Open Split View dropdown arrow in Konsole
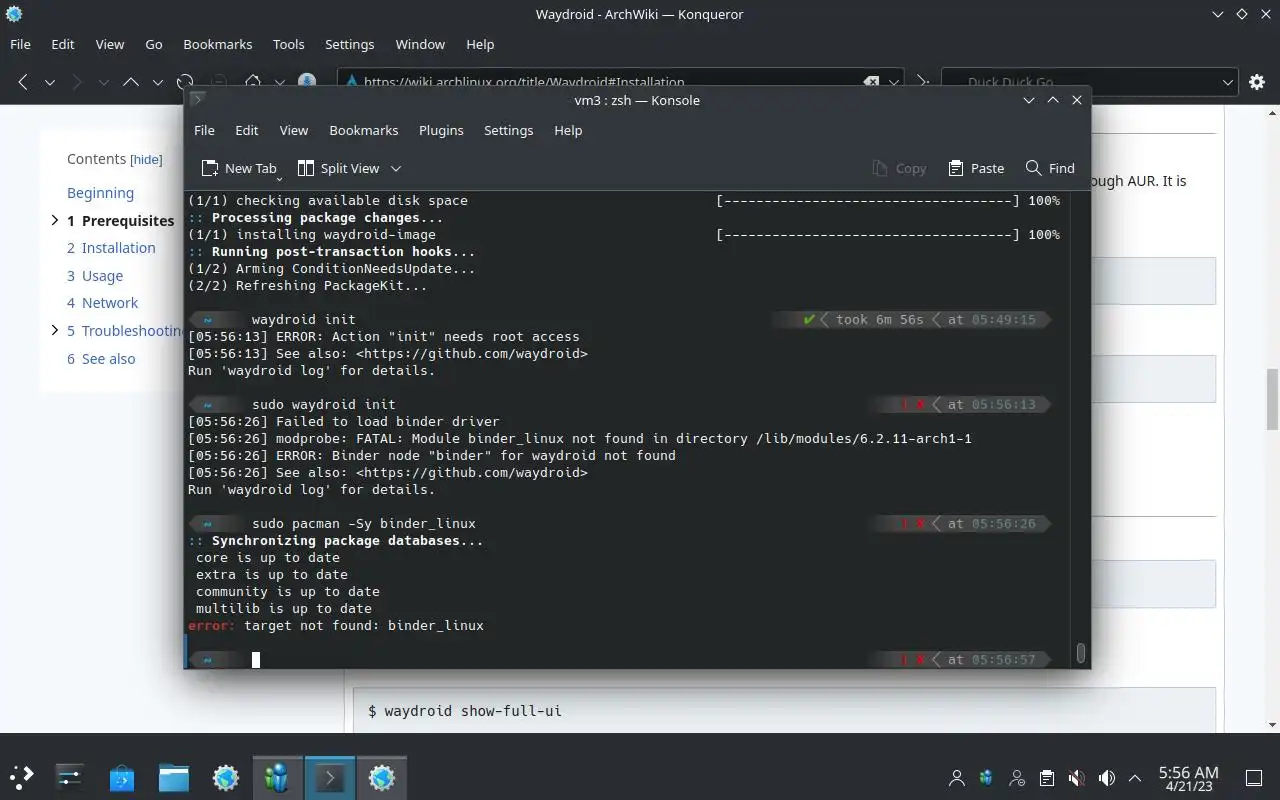The width and height of the screenshot is (1280, 800). point(396,168)
